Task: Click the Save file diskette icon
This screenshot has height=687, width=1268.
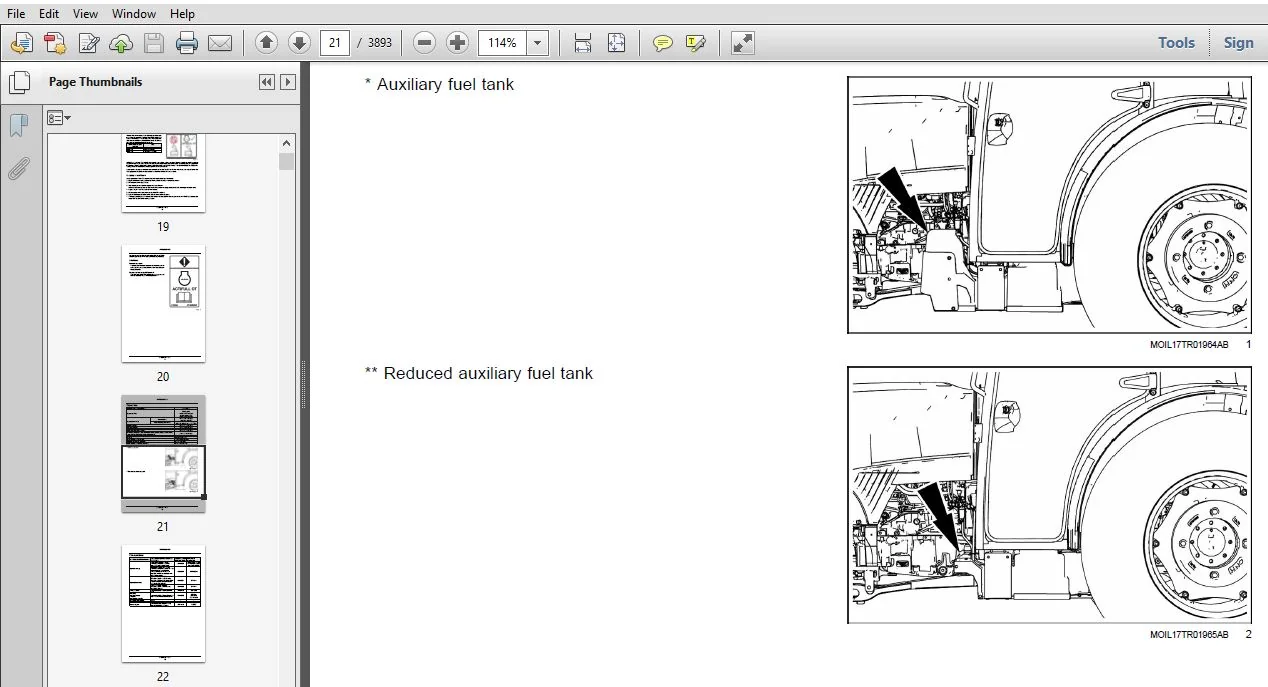Action: tap(153, 43)
